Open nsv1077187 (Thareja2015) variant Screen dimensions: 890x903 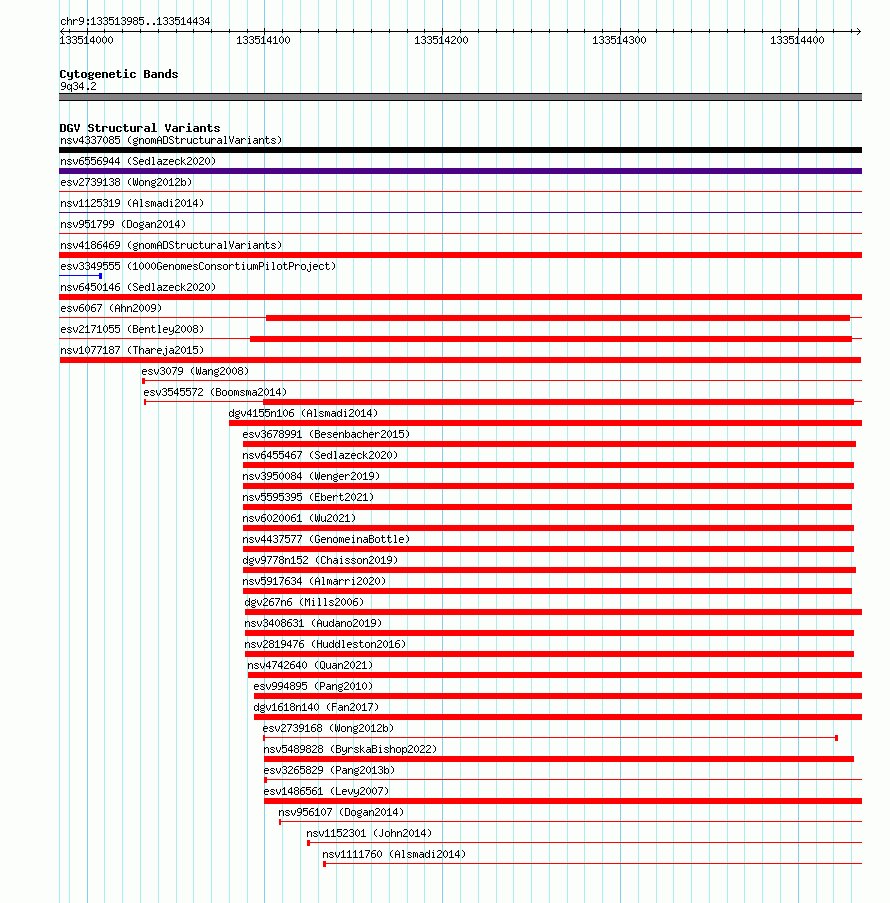[132, 351]
